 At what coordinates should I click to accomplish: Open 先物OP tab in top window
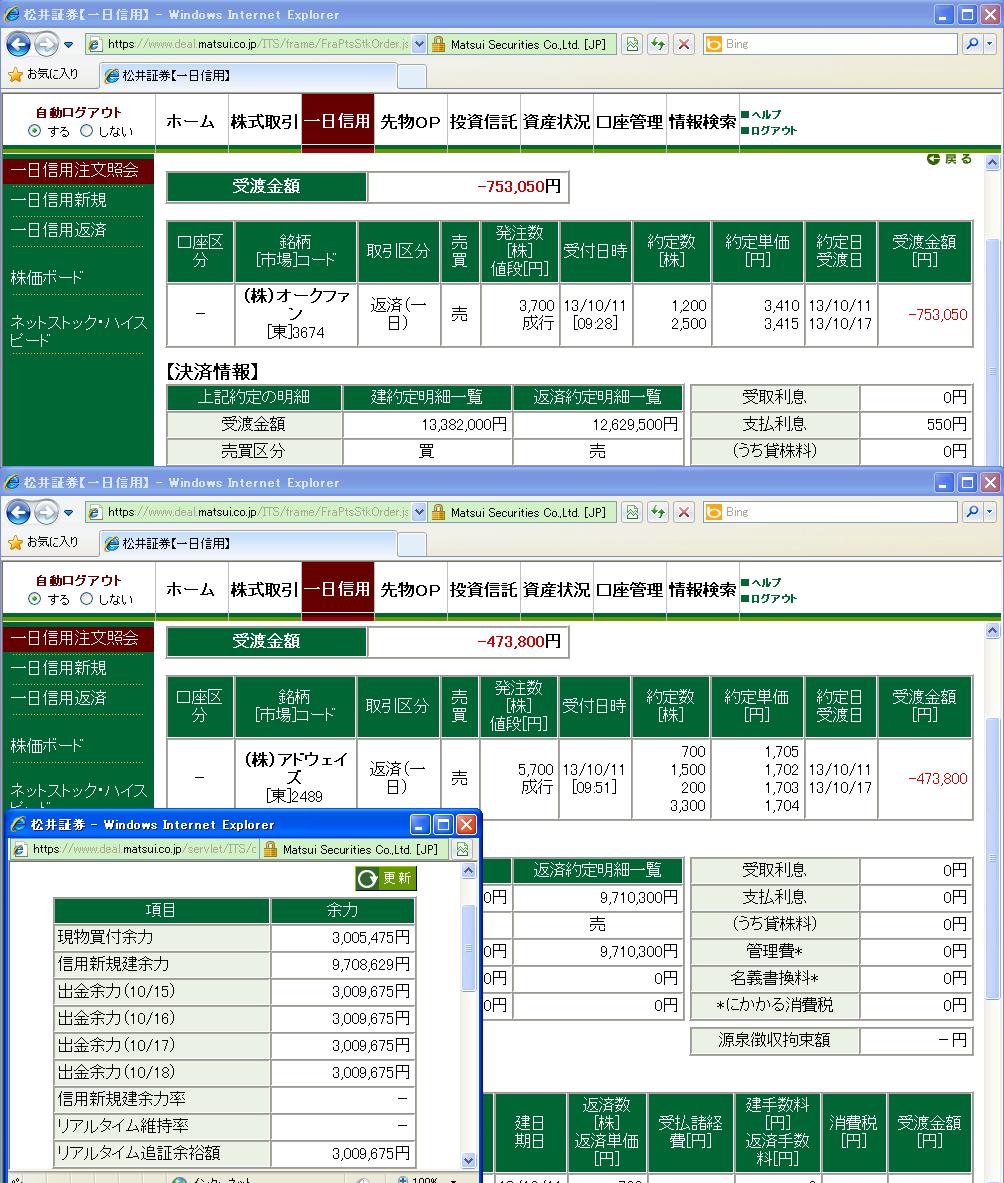[x=410, y=121]
